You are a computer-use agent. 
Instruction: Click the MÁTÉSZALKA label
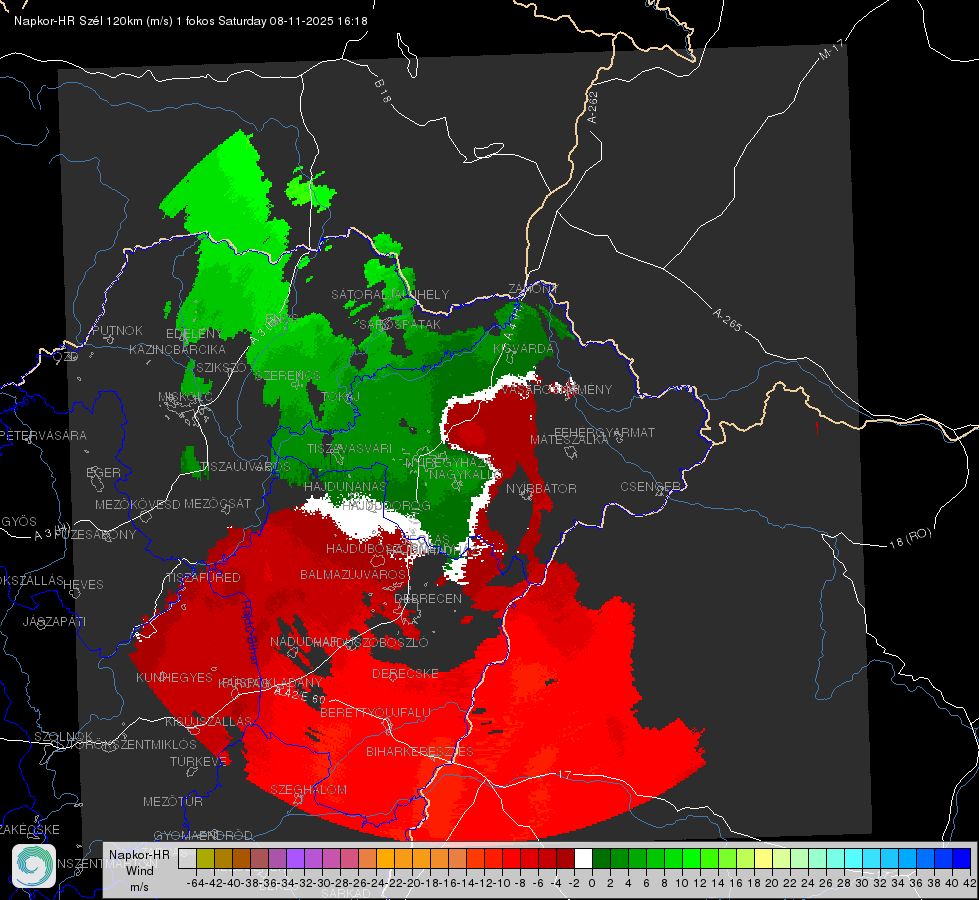click(x=569, y=440)
